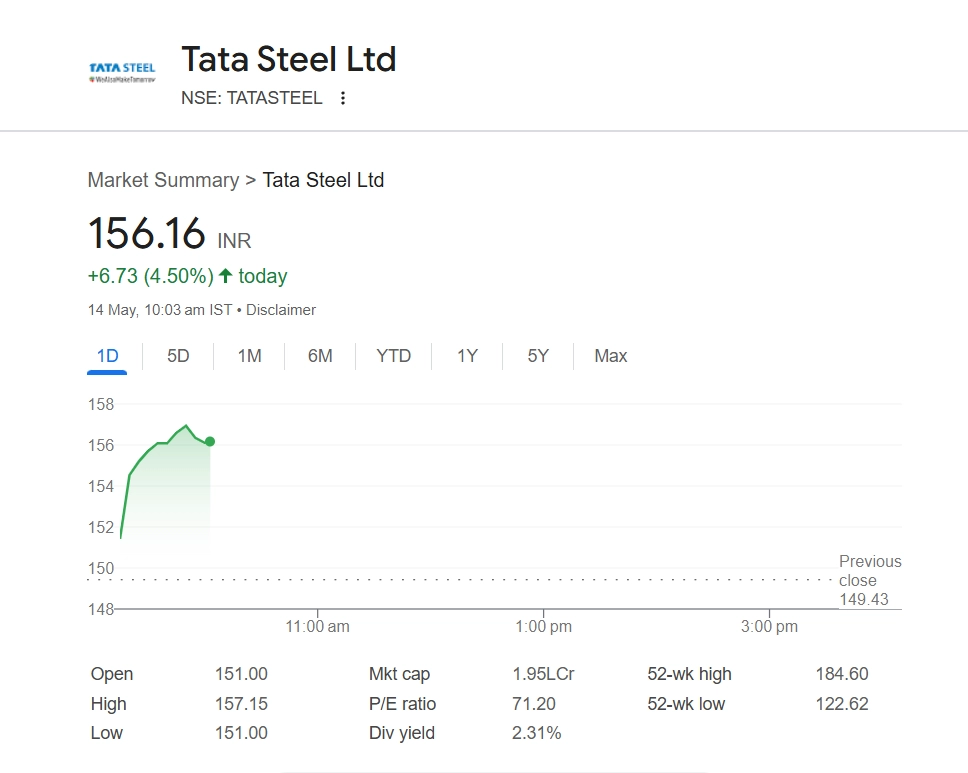
Task: Click the Tata Steel logo
Action: [122, 72]
